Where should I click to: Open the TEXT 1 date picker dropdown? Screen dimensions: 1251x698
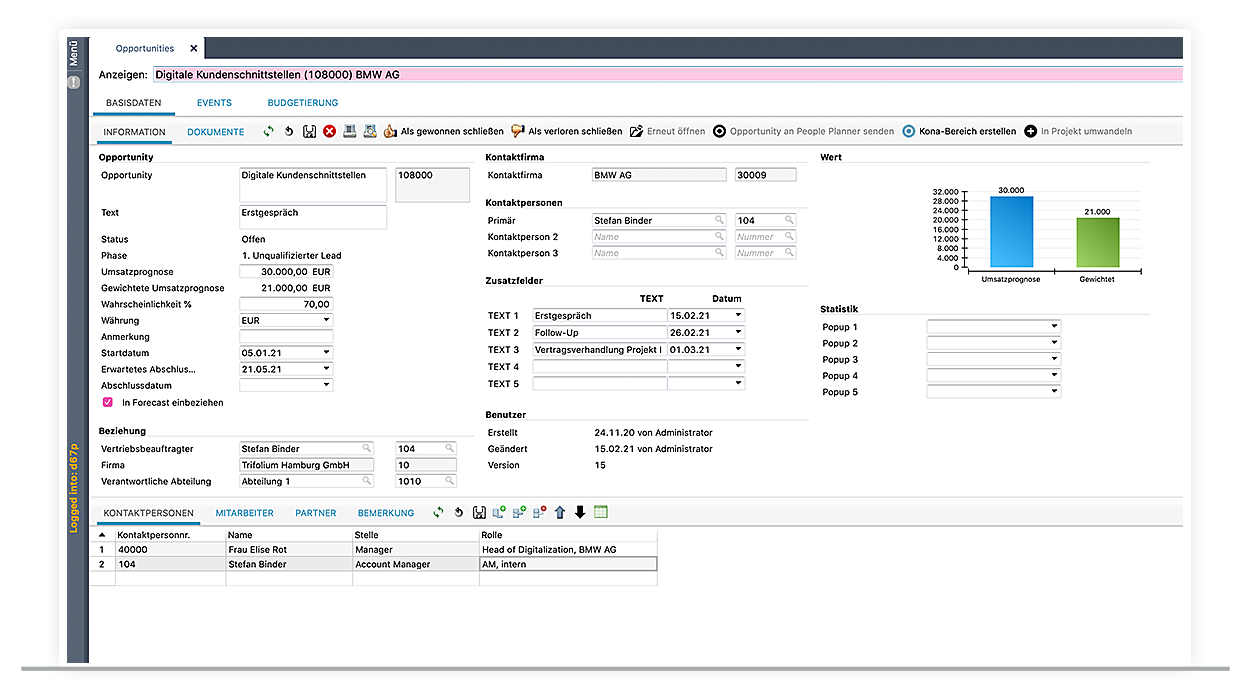pos(737,315)
